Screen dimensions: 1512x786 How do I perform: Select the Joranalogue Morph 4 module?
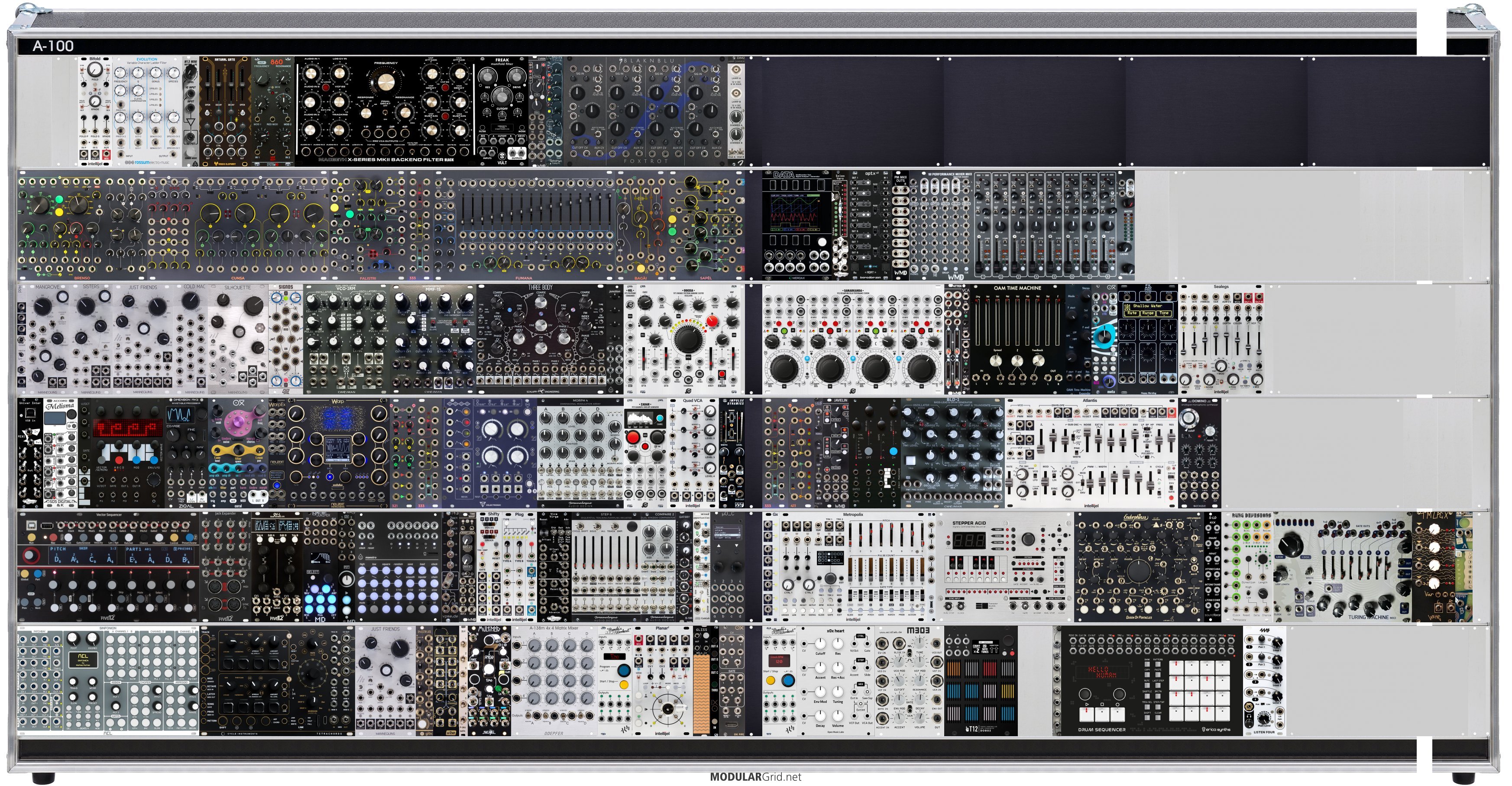[580, 454]
